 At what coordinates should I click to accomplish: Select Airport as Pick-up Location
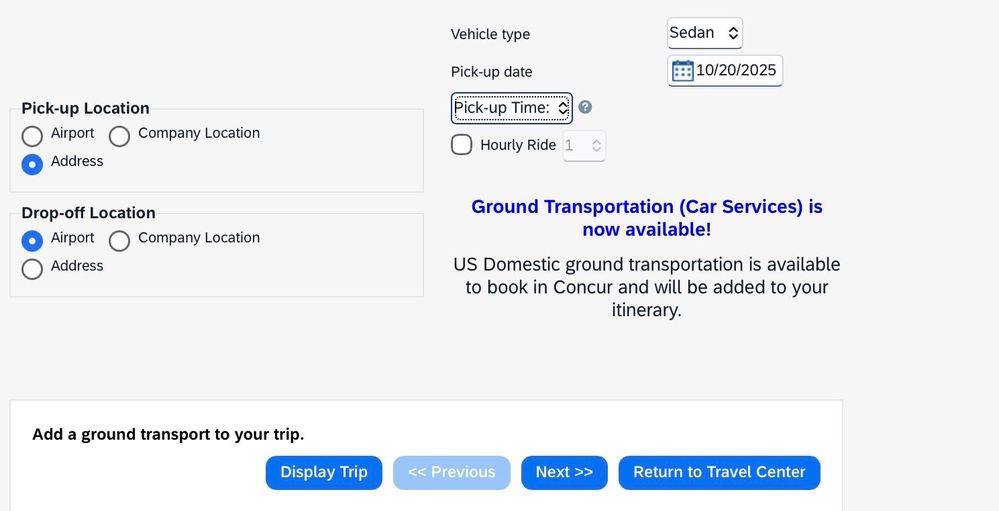pos(32,135)
